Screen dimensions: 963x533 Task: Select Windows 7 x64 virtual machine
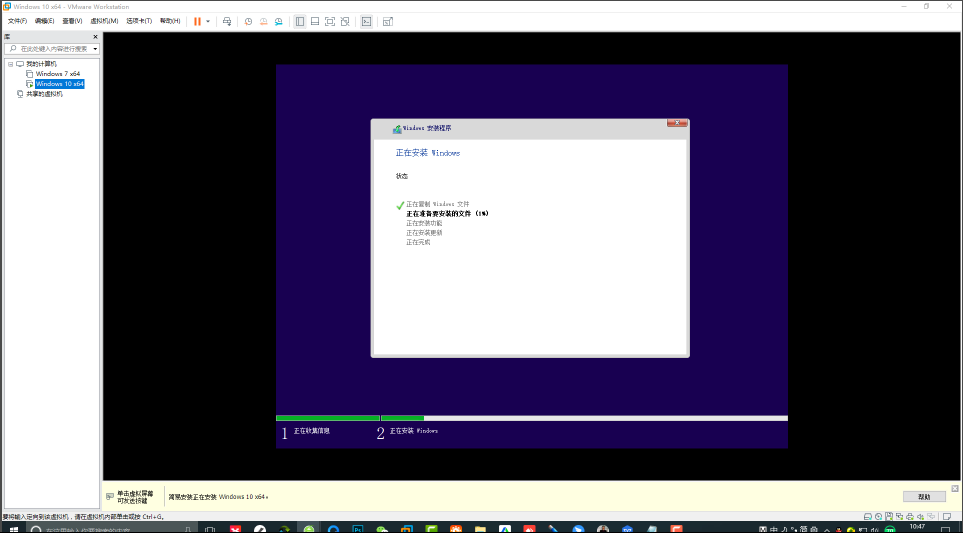coord(58,74)
